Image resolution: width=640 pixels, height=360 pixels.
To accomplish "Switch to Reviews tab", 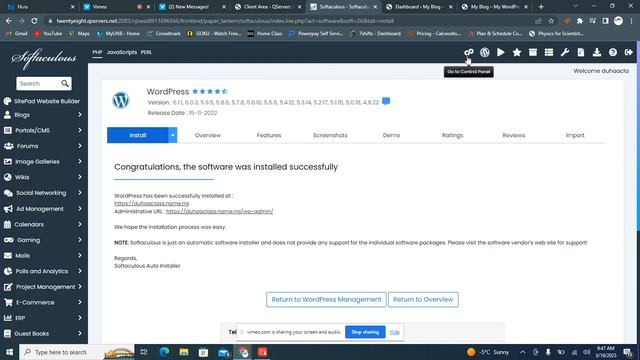I will point(513,135).
